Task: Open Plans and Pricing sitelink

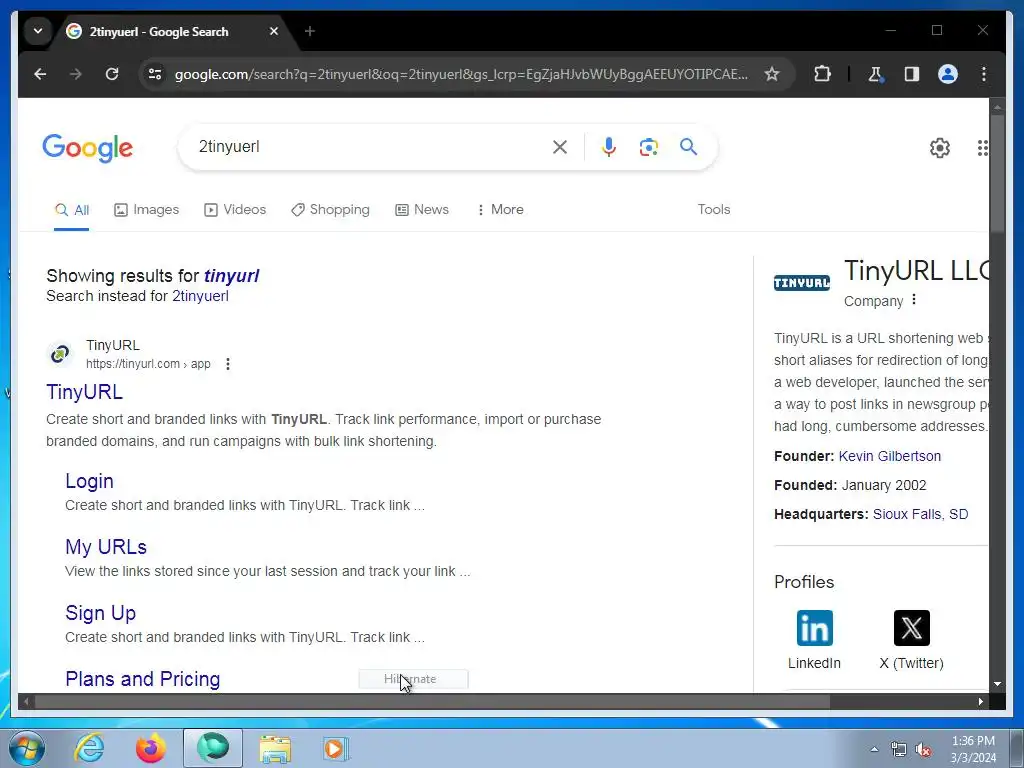Action: point(142,679)
